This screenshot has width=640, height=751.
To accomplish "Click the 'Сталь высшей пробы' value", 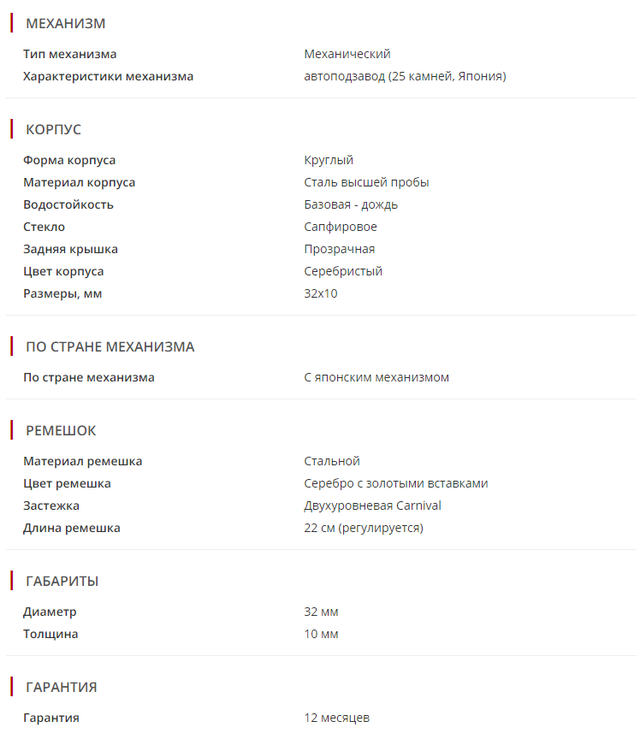I will [367, 182].
